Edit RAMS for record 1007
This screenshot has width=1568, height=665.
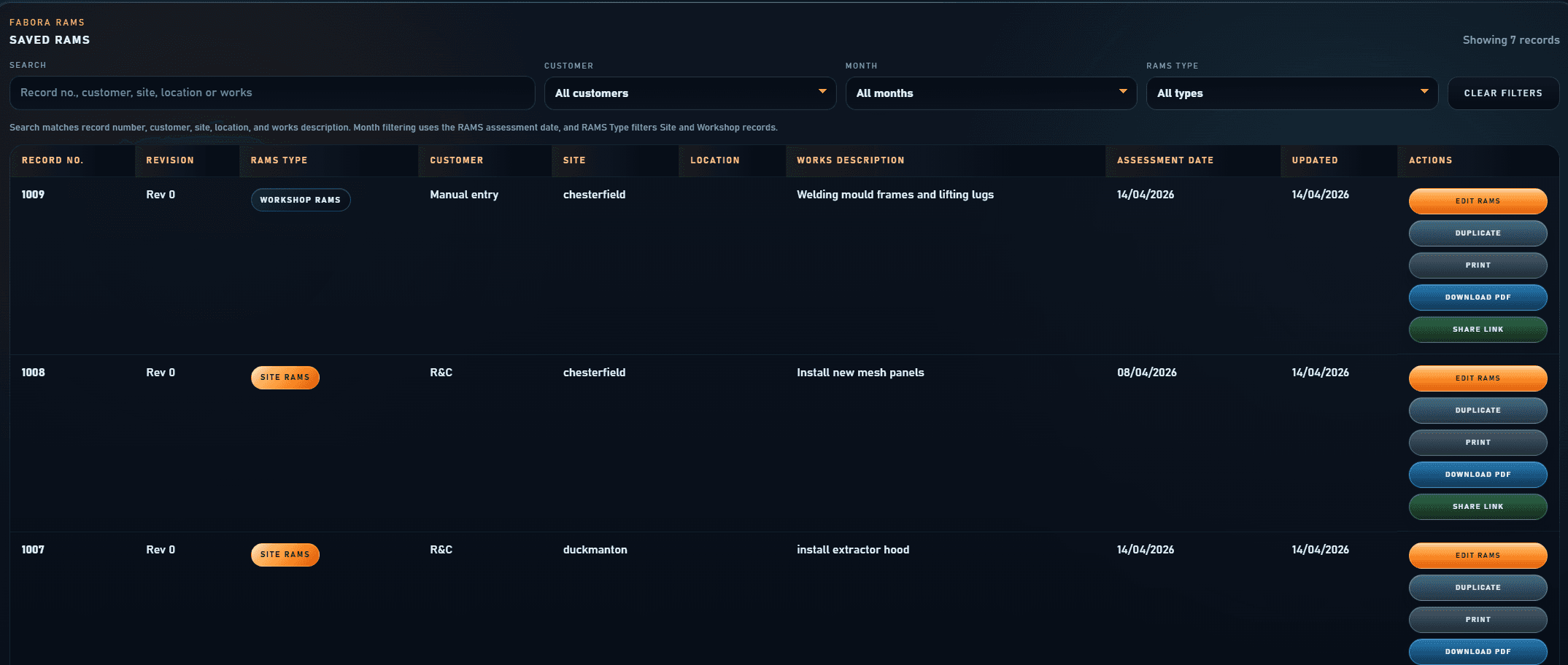[1478, 556]
